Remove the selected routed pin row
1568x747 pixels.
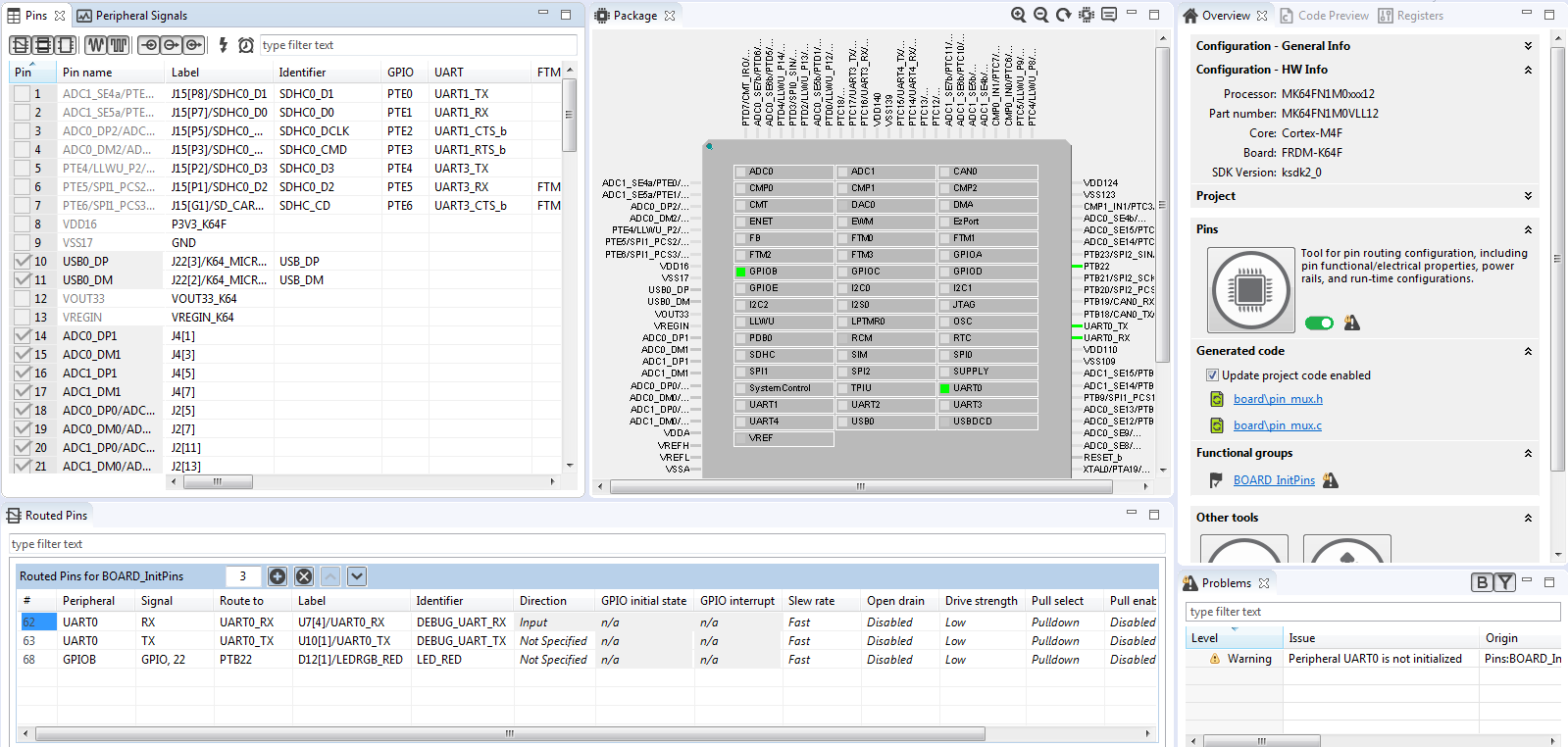(x=304, y=576)
